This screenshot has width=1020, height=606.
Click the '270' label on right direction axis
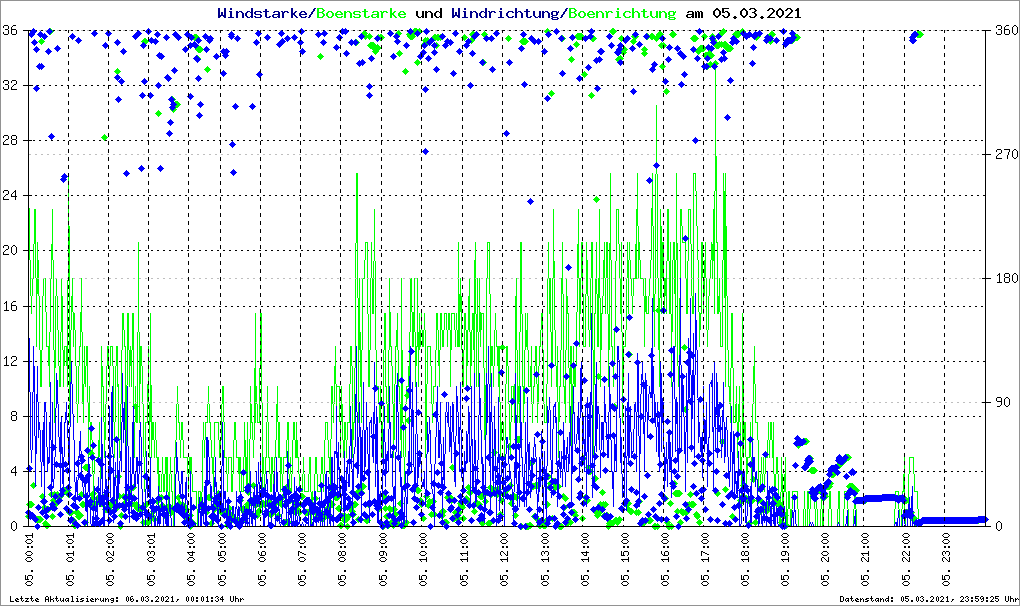point(1004,155)
